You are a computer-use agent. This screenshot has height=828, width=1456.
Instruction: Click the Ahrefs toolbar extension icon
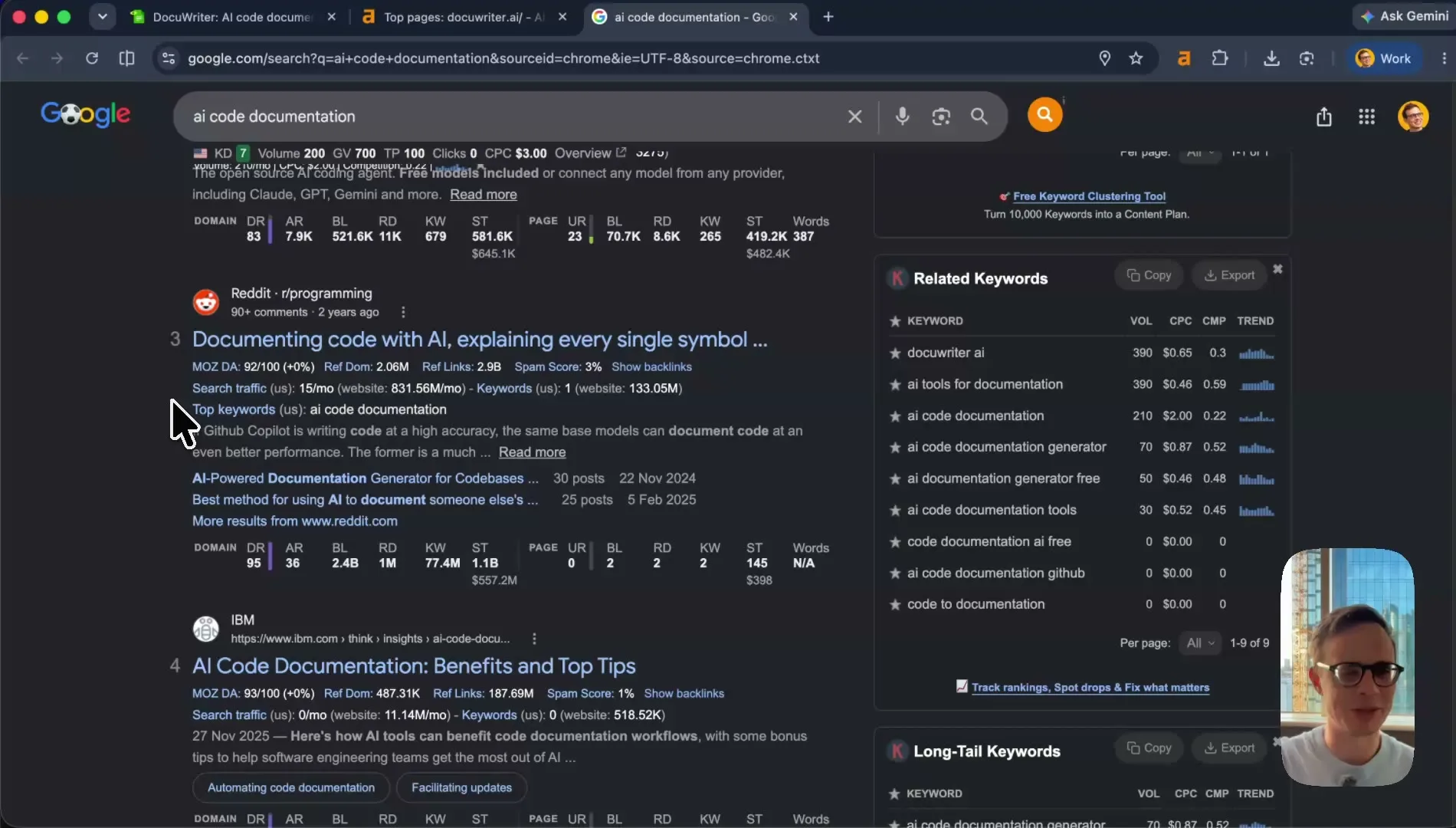tap(1184, 58)
